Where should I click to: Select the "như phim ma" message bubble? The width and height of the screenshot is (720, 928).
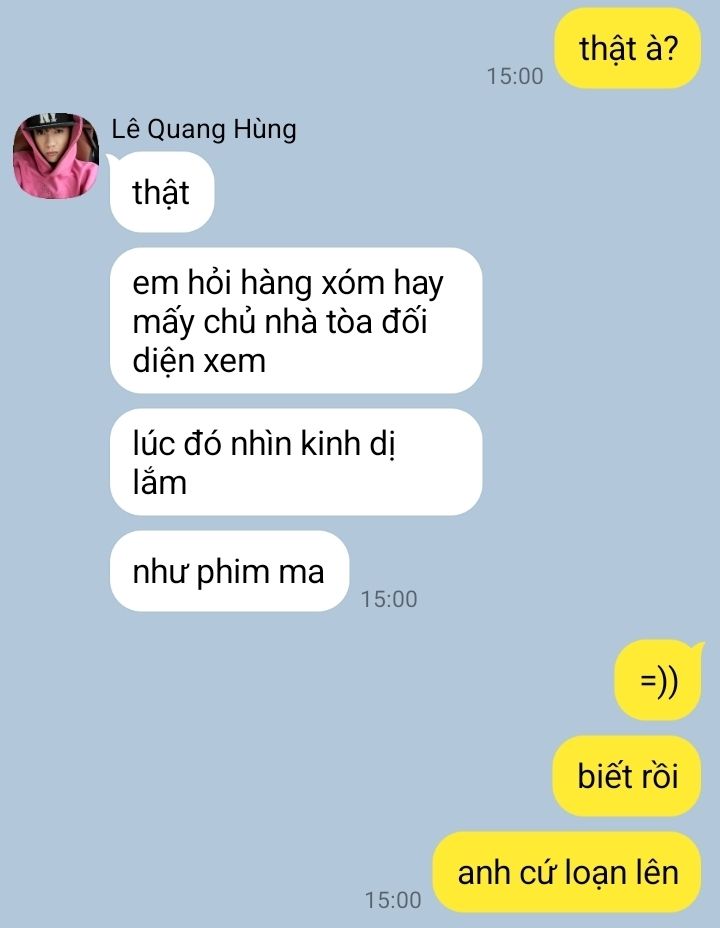point(230,571)
